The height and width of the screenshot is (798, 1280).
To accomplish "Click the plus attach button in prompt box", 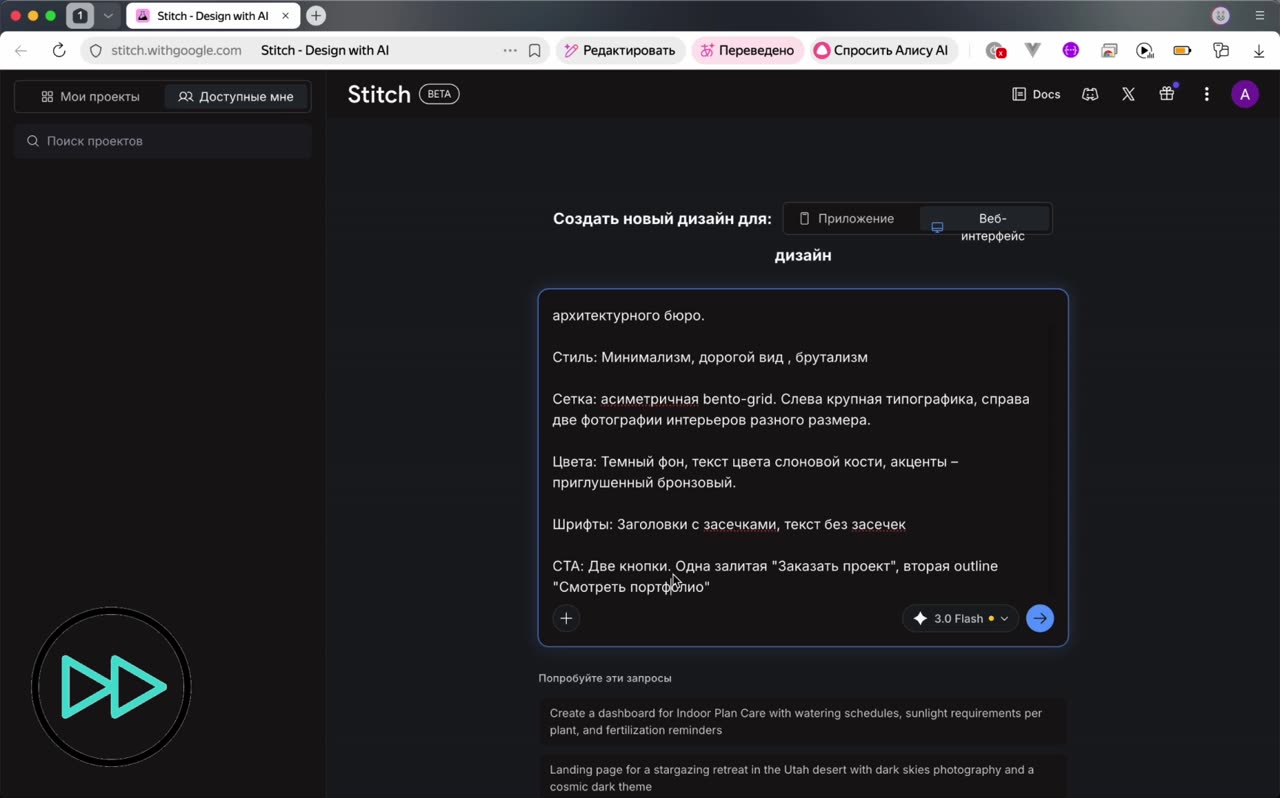I will 566,618.
